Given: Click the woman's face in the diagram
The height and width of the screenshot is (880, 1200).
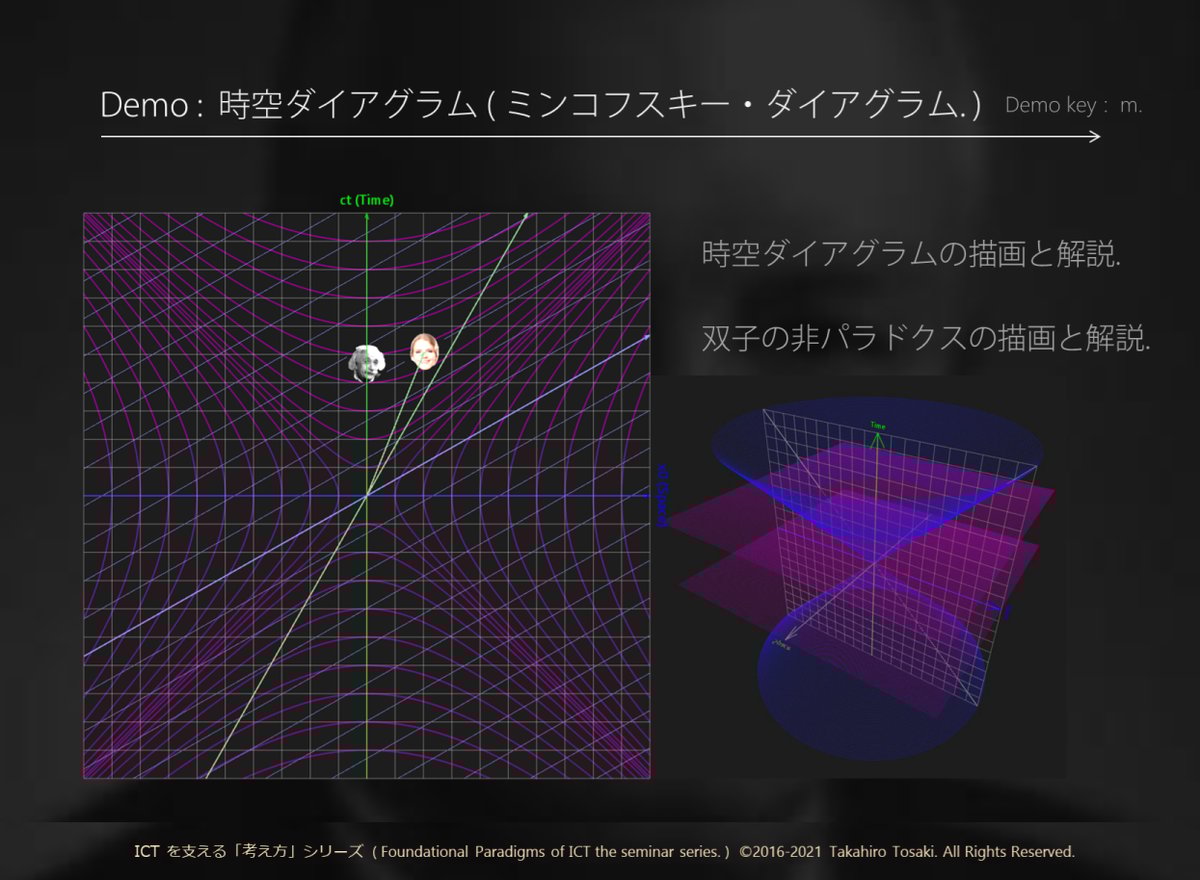Looking at the screenshot, I should pos(424,350).
